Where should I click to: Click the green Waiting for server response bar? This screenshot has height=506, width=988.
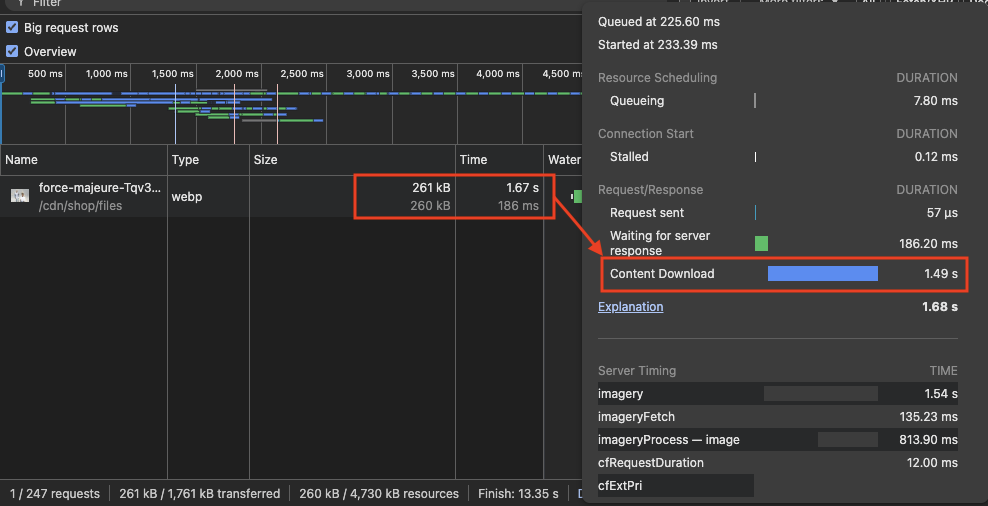tap(761, 243)
